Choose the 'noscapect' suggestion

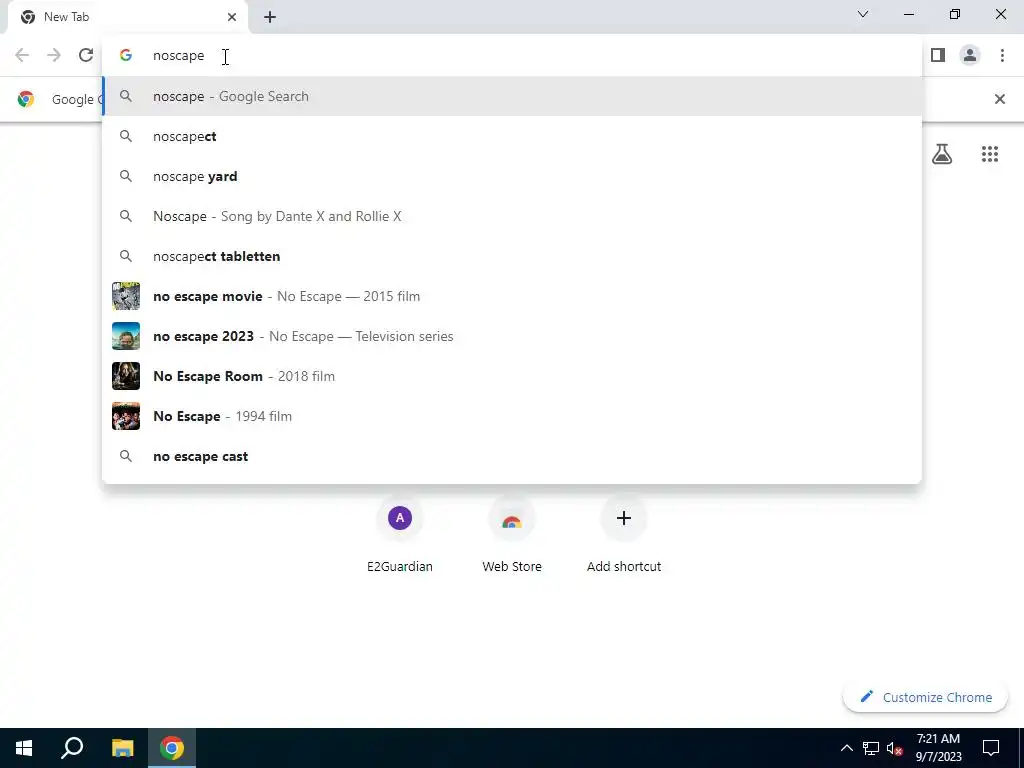512,136
